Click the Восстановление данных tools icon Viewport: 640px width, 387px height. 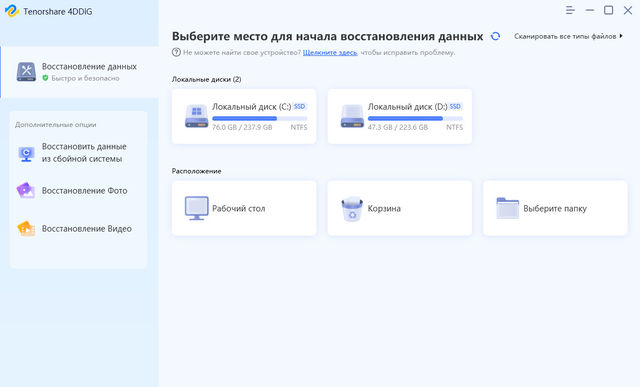26,71
